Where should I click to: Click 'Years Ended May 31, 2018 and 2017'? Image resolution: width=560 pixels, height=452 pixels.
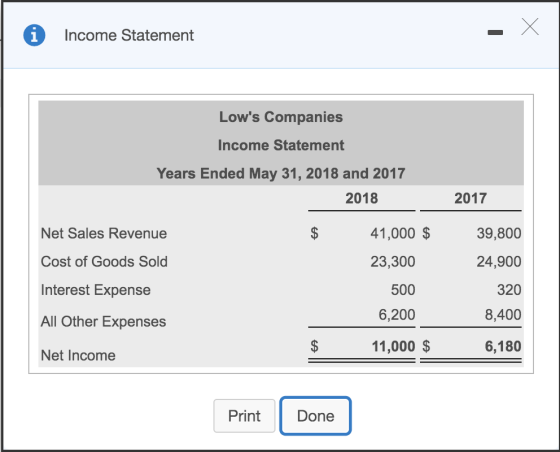coord(281,174)
